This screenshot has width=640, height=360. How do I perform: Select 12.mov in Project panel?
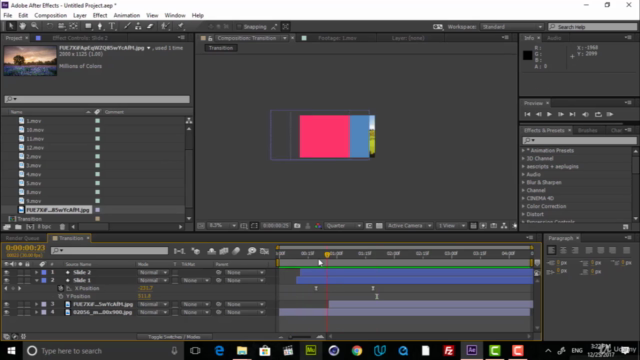coord(35,148)
